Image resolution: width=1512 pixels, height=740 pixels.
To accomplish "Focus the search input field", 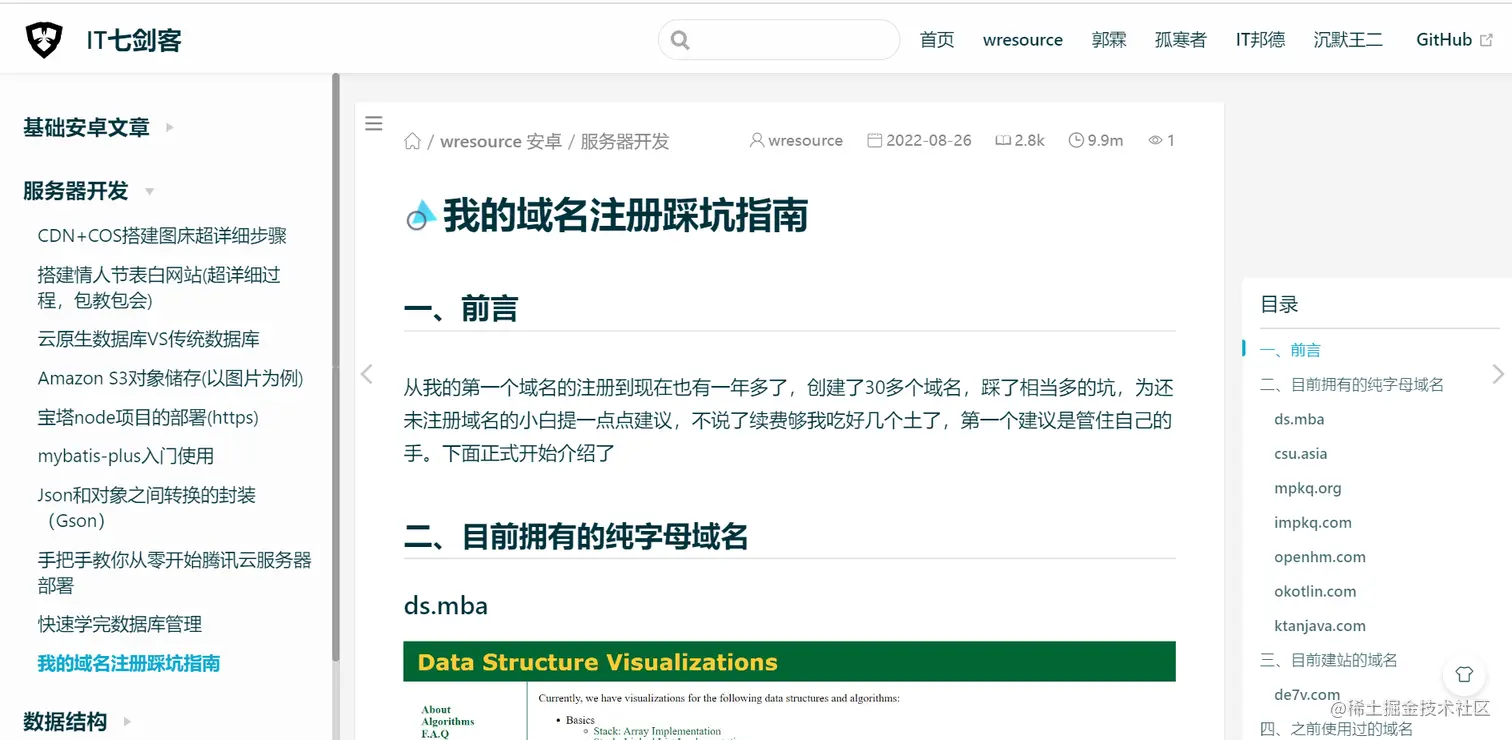I will [779, 40].
